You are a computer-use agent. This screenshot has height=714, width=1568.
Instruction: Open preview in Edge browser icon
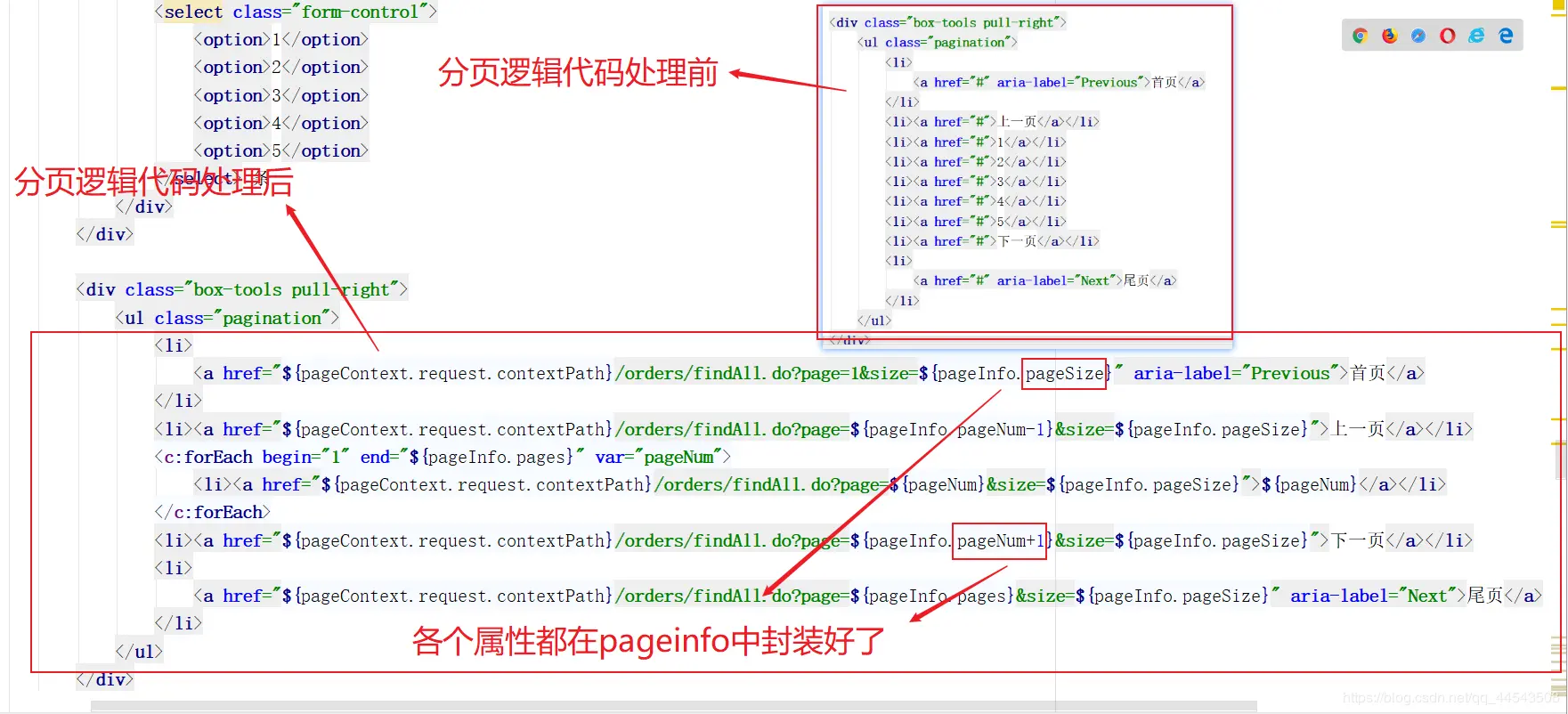pos(1506,36)
